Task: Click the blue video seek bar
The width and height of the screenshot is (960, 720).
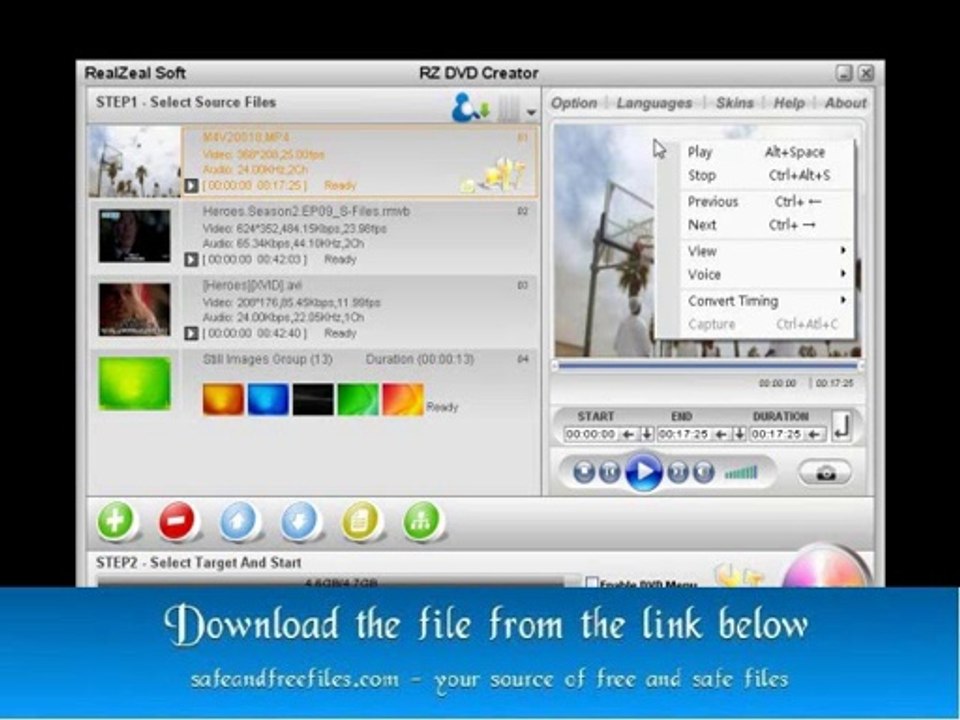Action: 707,366
